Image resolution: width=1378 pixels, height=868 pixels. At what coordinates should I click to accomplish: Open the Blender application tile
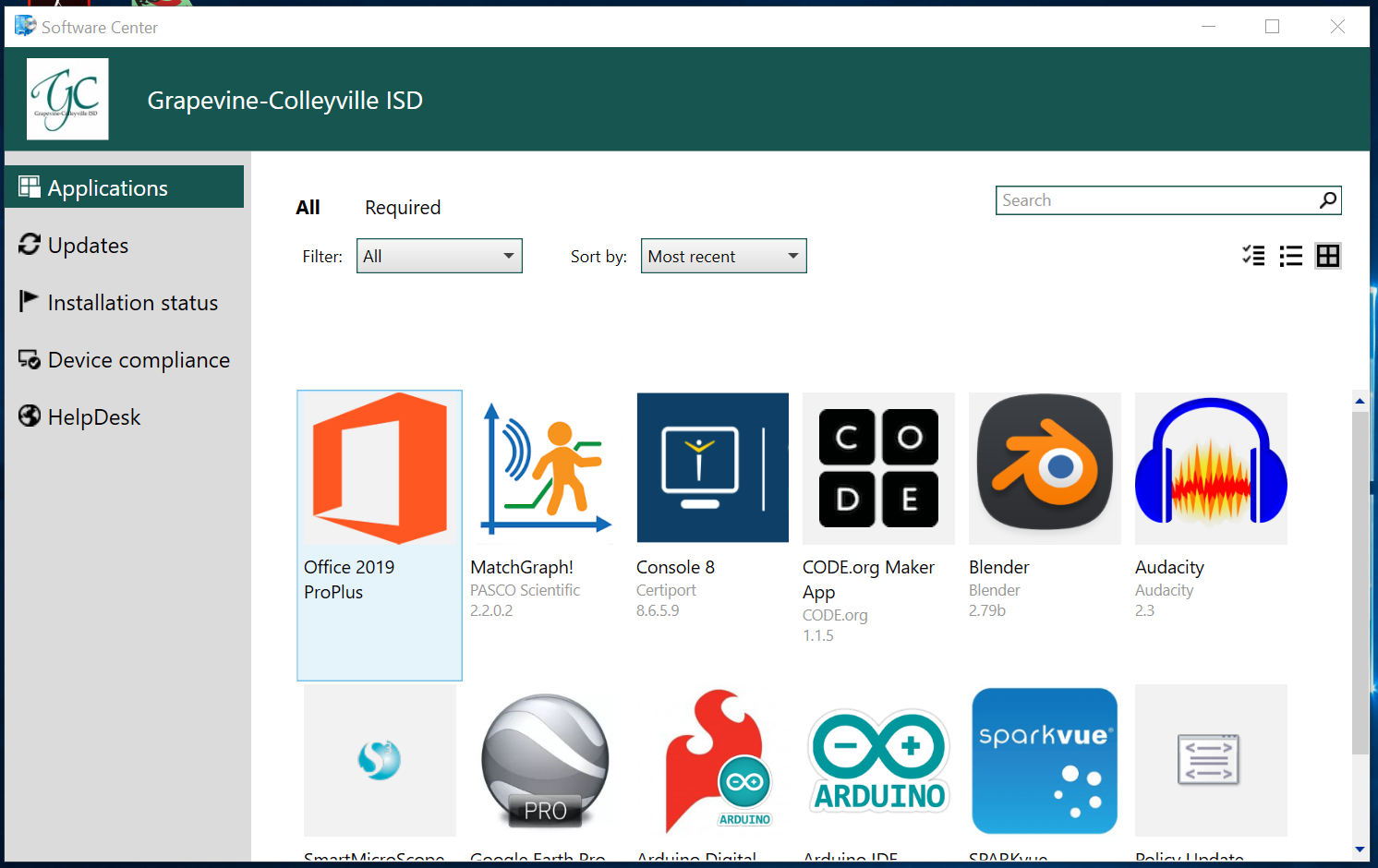1045,469
